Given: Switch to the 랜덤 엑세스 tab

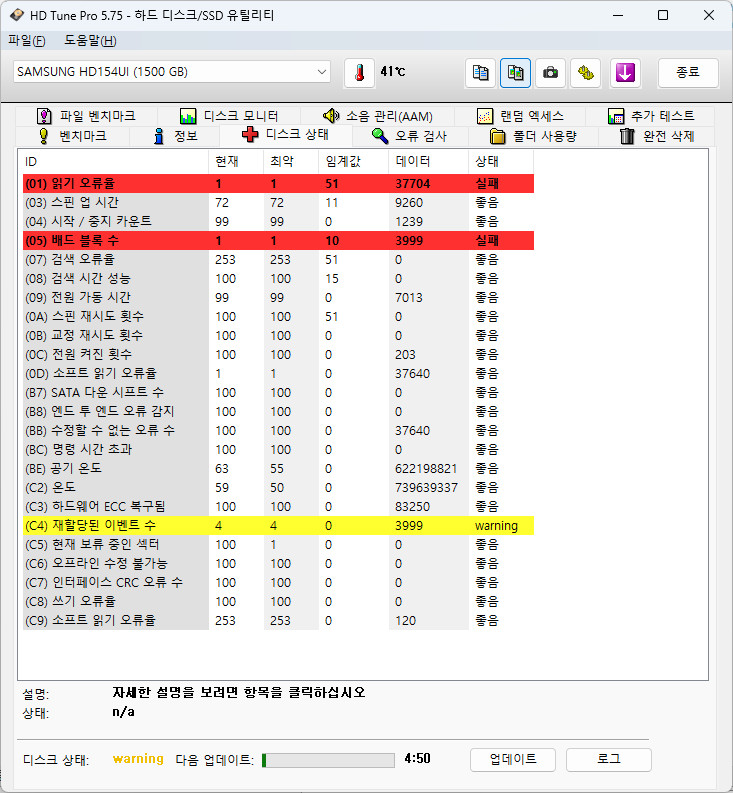Looking at the screenshot, I should point(520,116).
